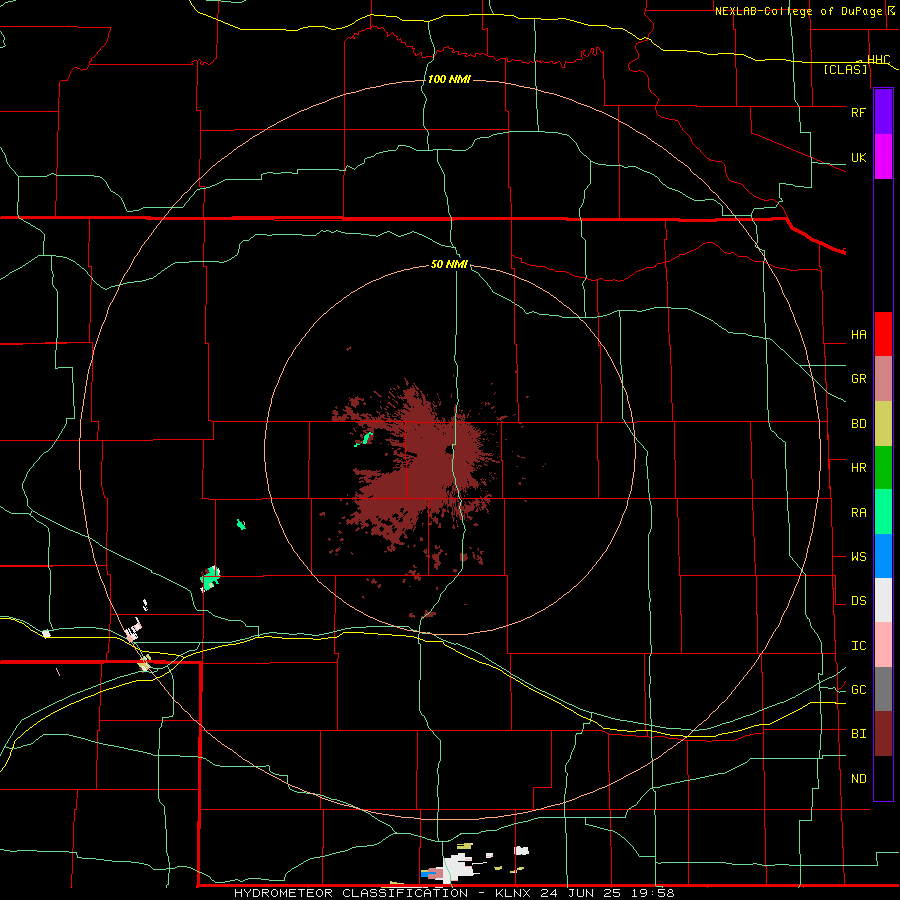
Task: Click the RF legend label
Action: pyautogui.click(x=858, y=112)
